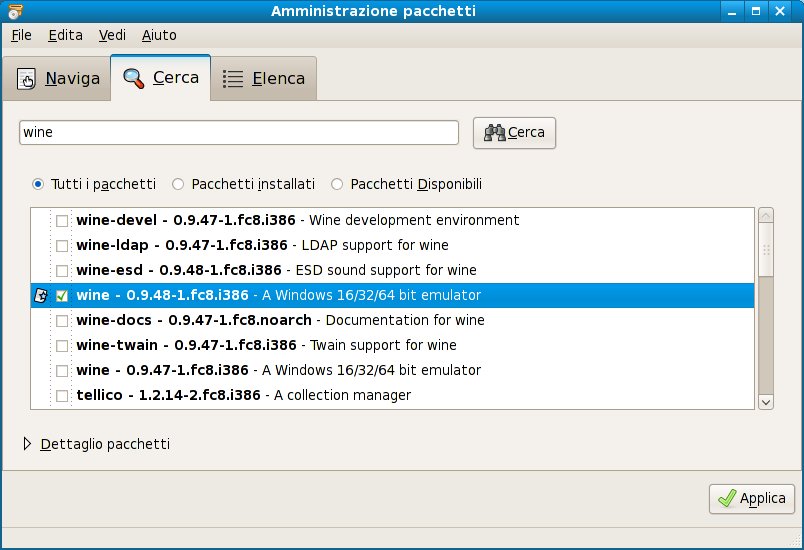Select the Pacchetti installati radio button
Image resolution: width=804 pixels, height=550 pixels.
(x=178, y=184)
